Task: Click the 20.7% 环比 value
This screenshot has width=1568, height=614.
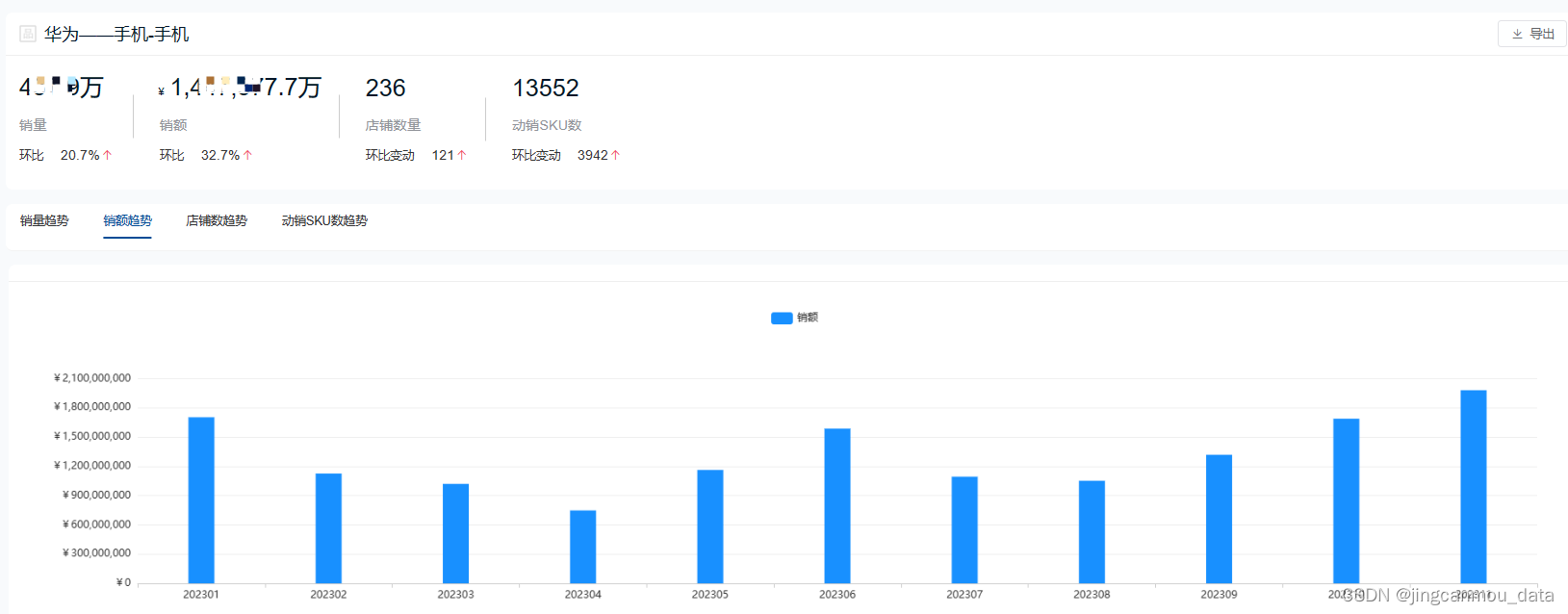Action: click(x=80, y=155)
